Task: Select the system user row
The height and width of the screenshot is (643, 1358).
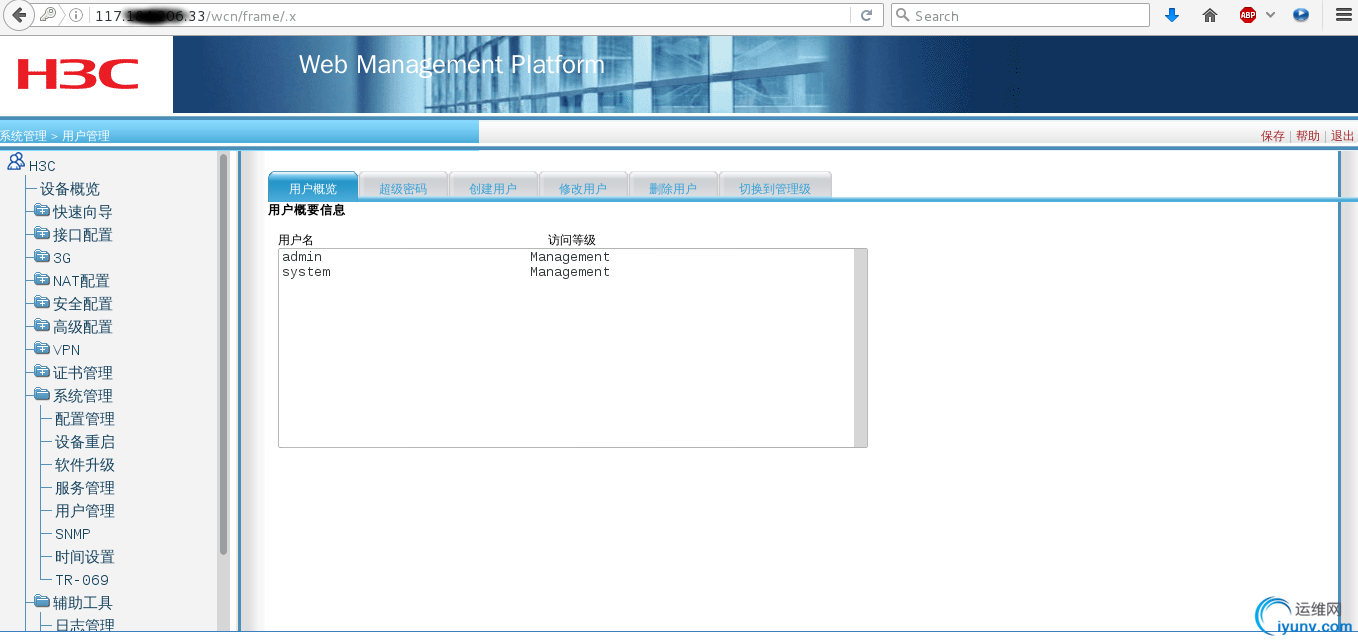Action: click(x=566, y=272)
